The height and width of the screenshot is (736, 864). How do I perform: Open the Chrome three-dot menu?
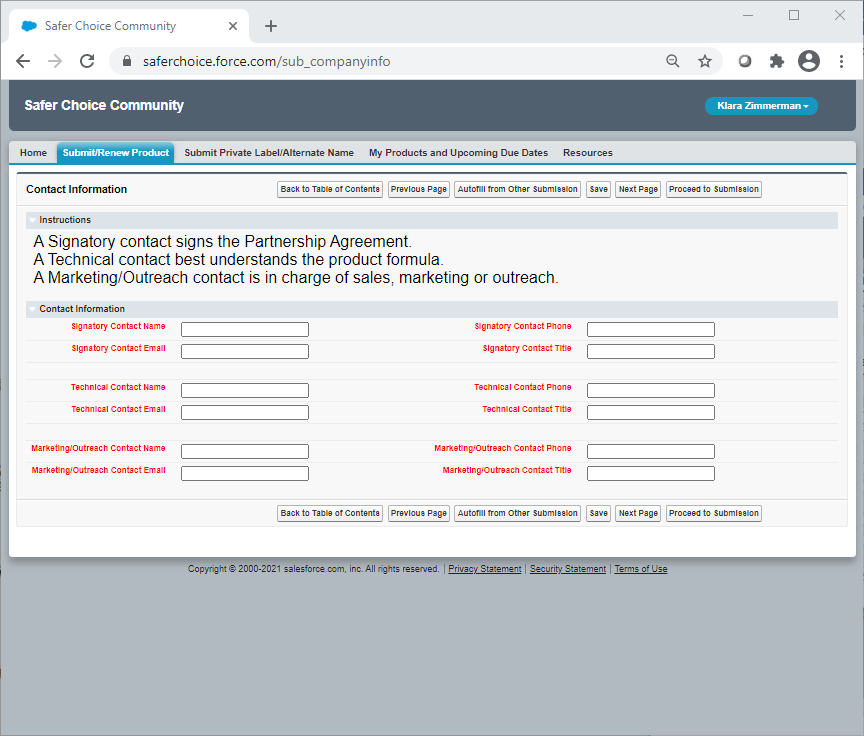point(841,61)
